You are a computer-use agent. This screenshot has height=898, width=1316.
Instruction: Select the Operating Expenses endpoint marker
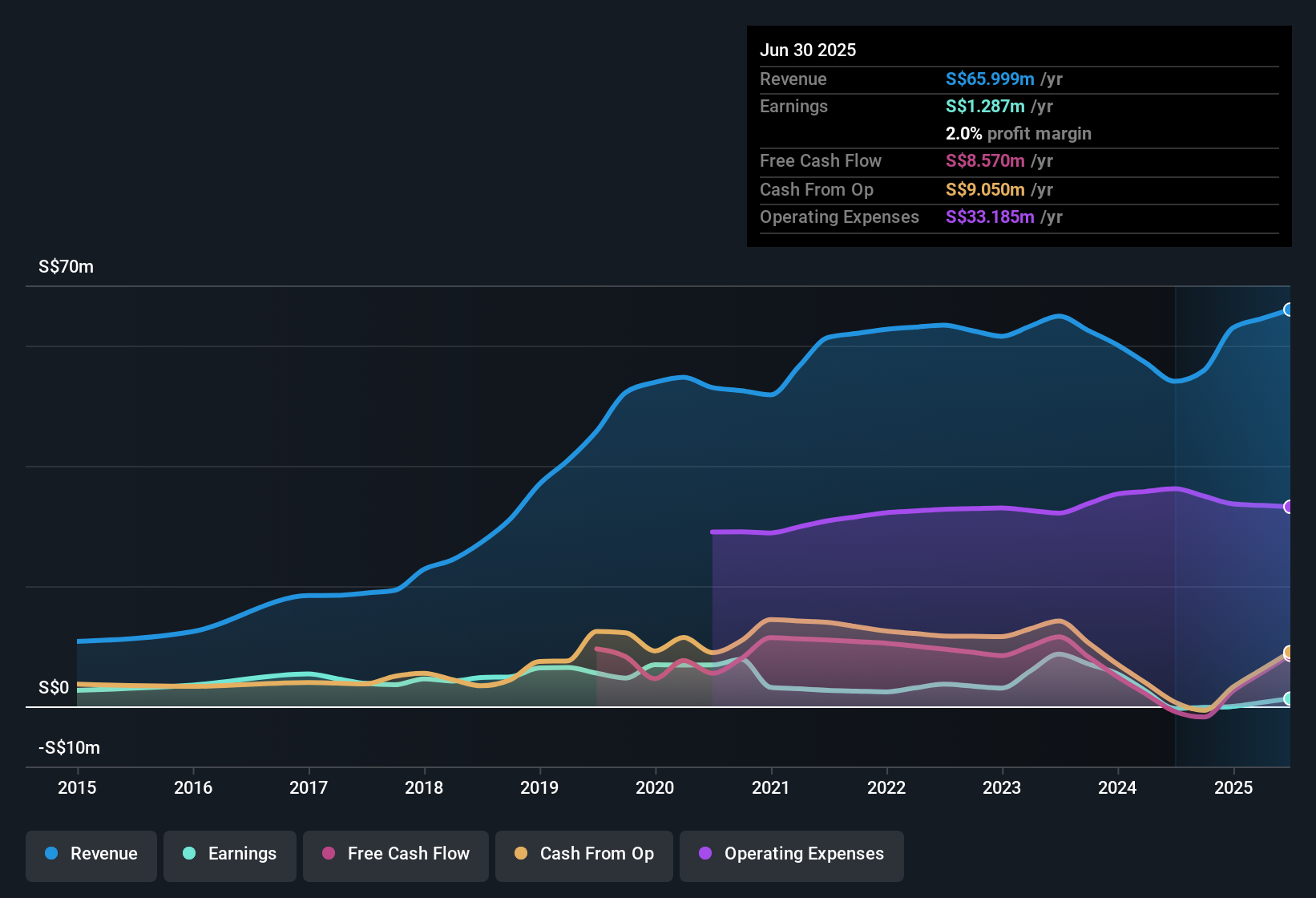click(1289, 506)
